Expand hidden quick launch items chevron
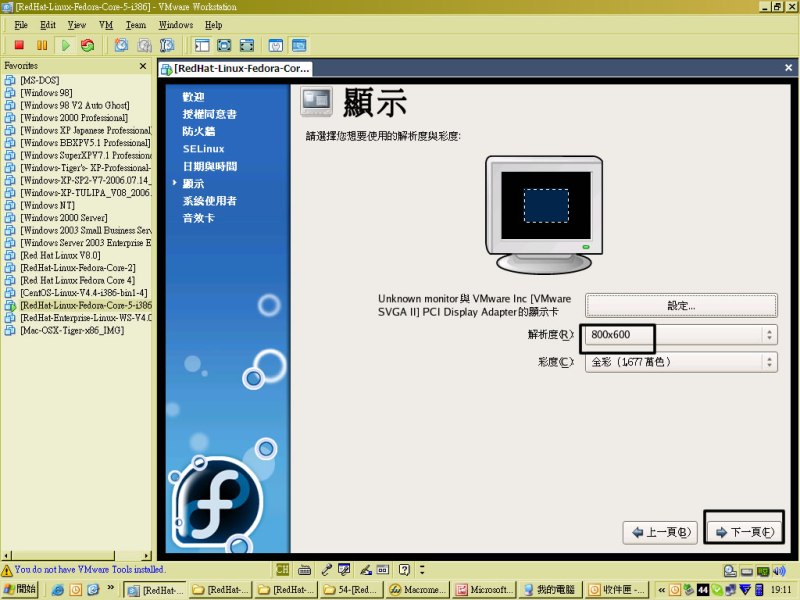The width and height of the screenshot is (800, 600). [x=110, y=588]
